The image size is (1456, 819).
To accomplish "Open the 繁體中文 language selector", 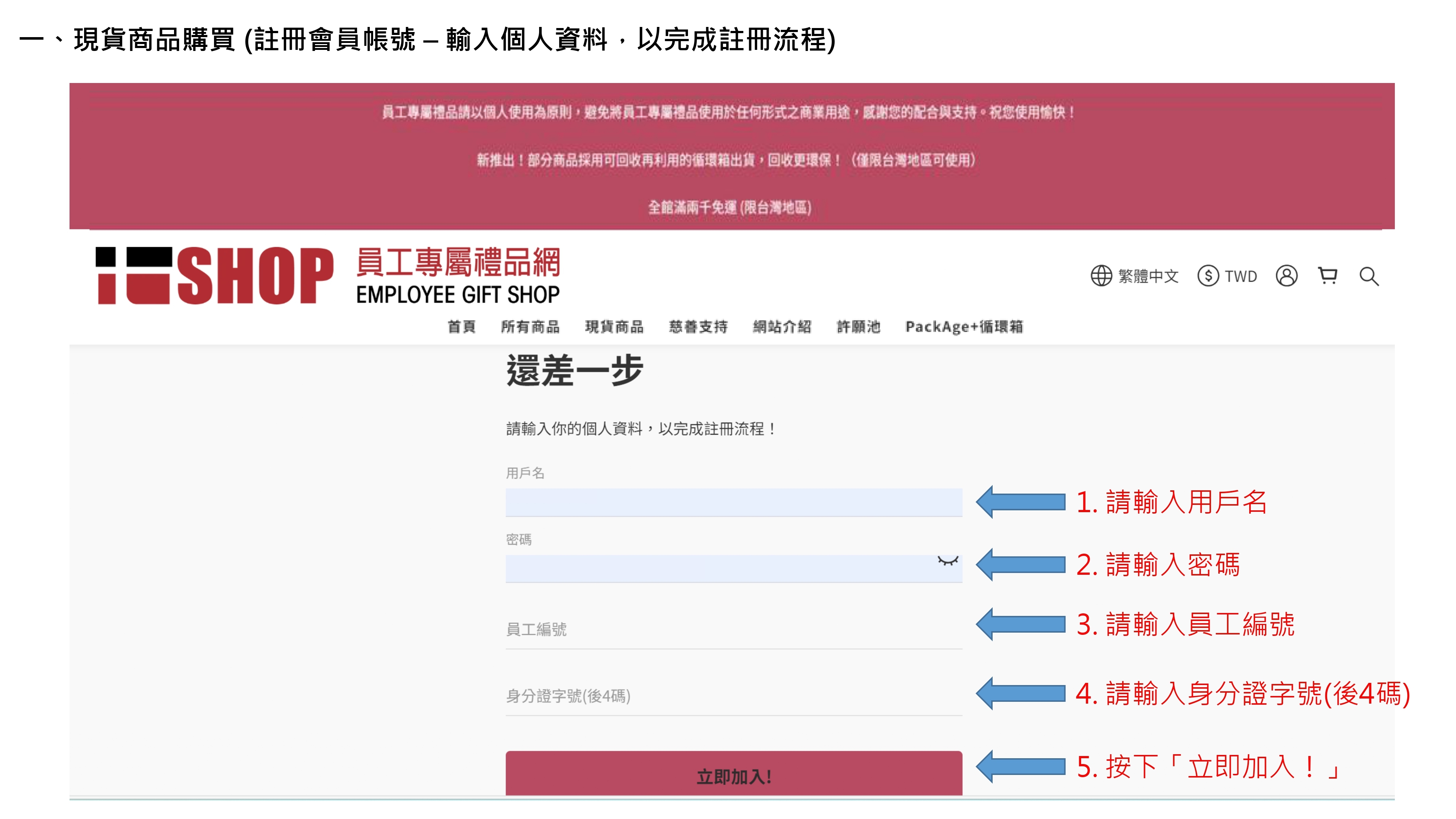I will pyautogui.click(x=1134, y=276).
